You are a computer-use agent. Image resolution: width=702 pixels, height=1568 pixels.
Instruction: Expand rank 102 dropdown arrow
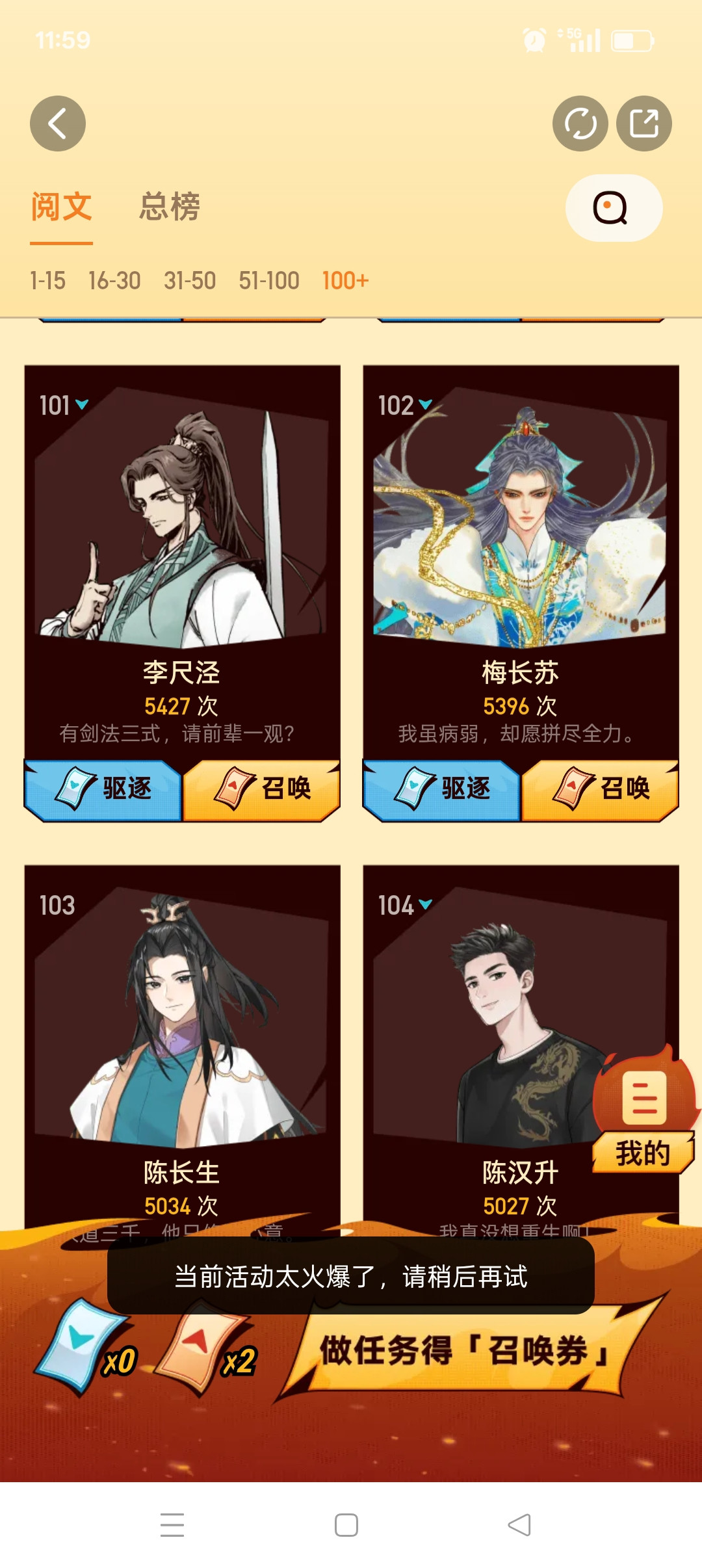click(x=425, y=404)
